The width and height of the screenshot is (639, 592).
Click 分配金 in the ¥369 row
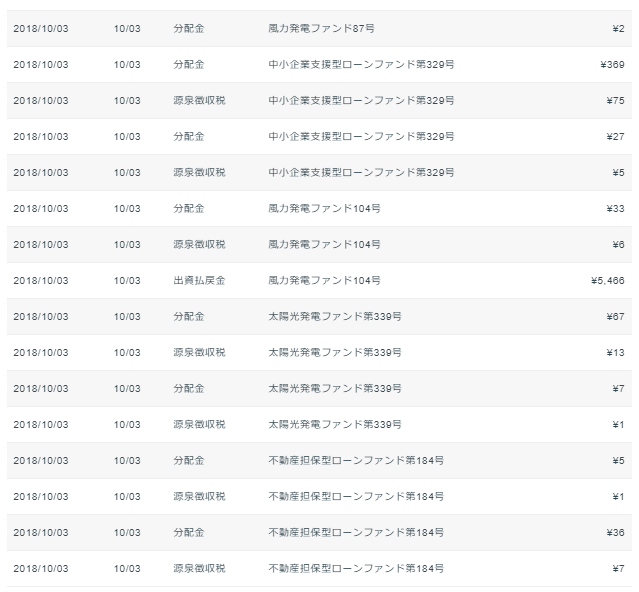[x=189, y=64]
